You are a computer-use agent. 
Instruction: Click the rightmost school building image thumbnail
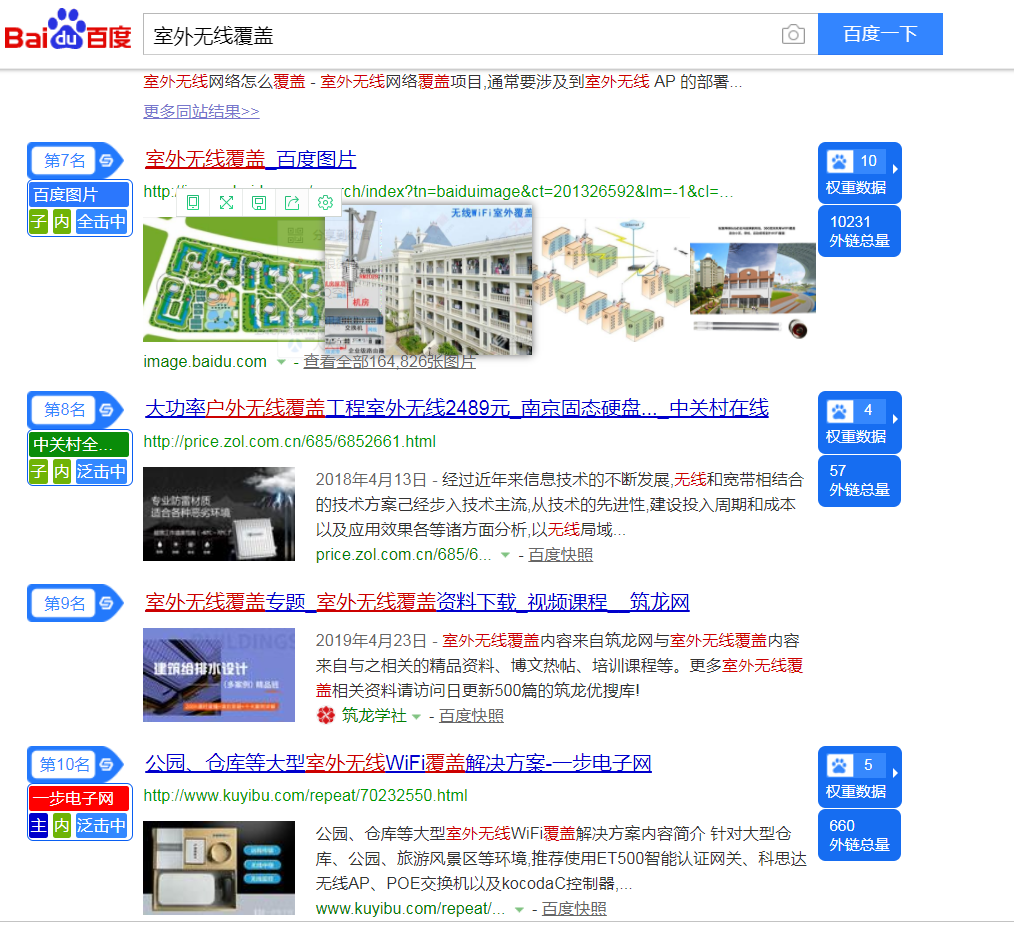click(753, 279)
